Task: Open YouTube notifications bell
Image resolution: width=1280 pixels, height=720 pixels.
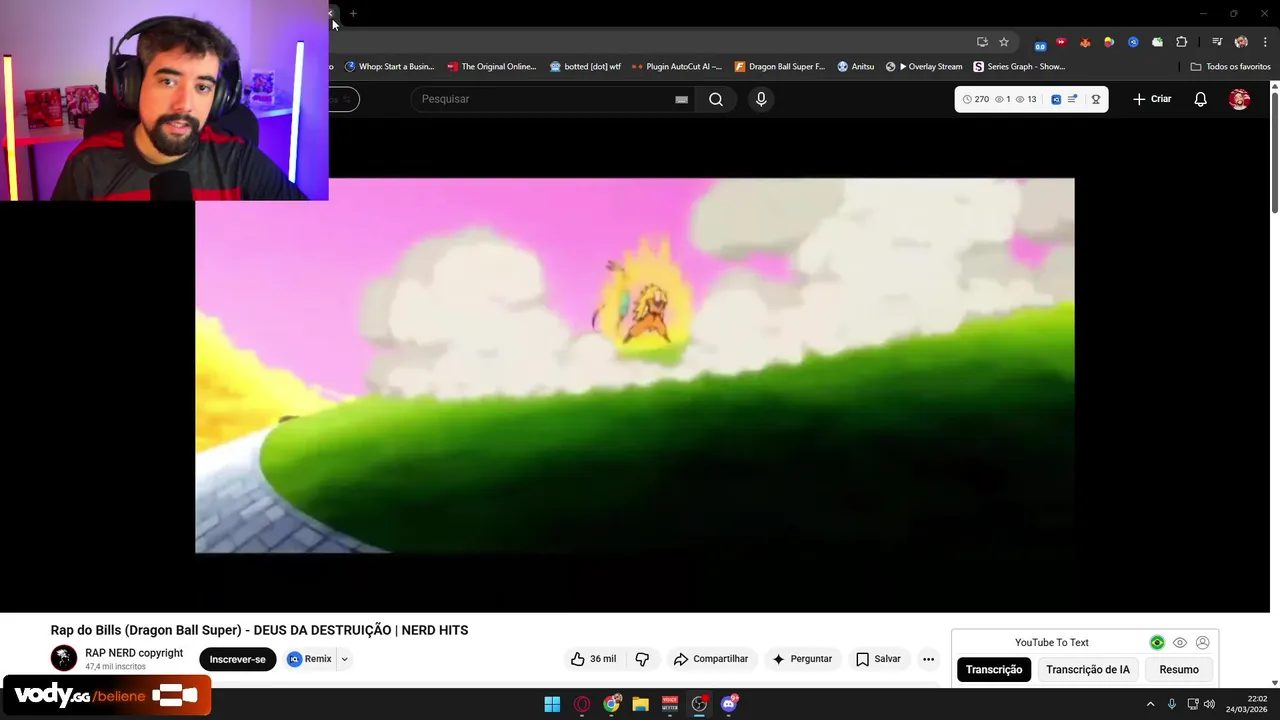Action: (x=1200, y=99)
